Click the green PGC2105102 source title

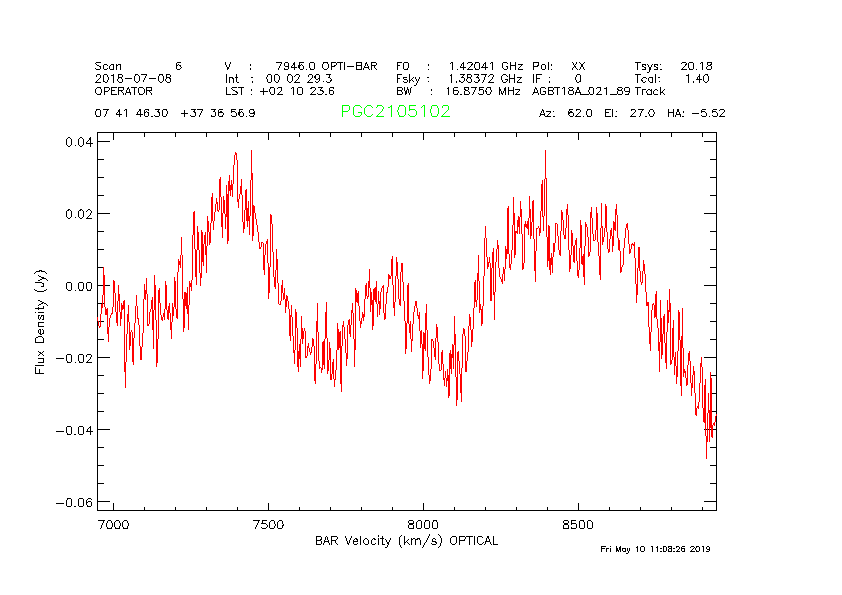(x=395, y=112)
